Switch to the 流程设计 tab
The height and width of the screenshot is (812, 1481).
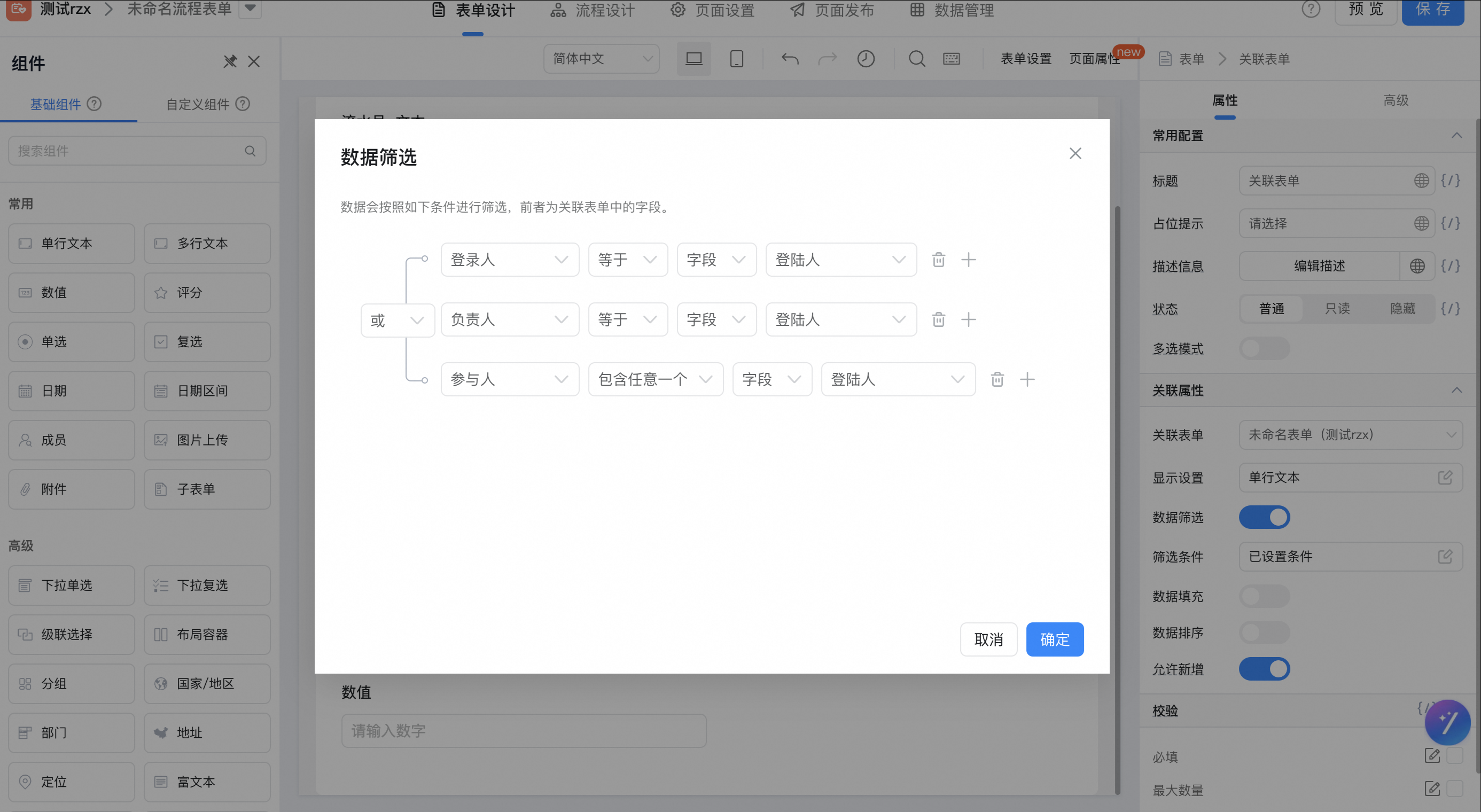593,10
